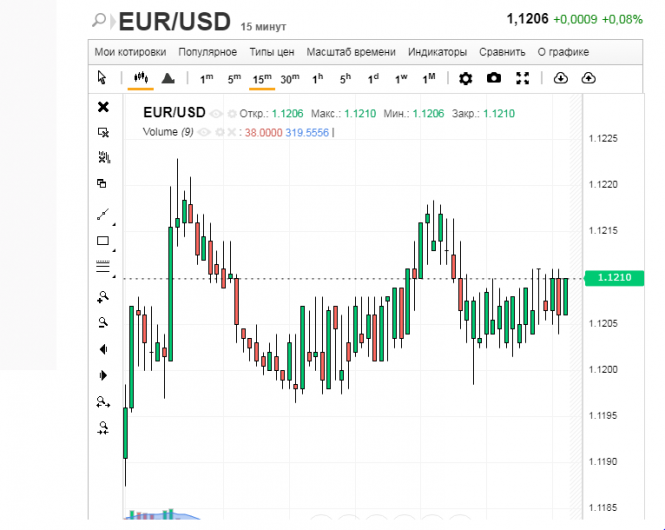Viewport: 665px width, 530px height.
Task: Click the '15 минут' interval label
Action: click(x=263, y=27)
